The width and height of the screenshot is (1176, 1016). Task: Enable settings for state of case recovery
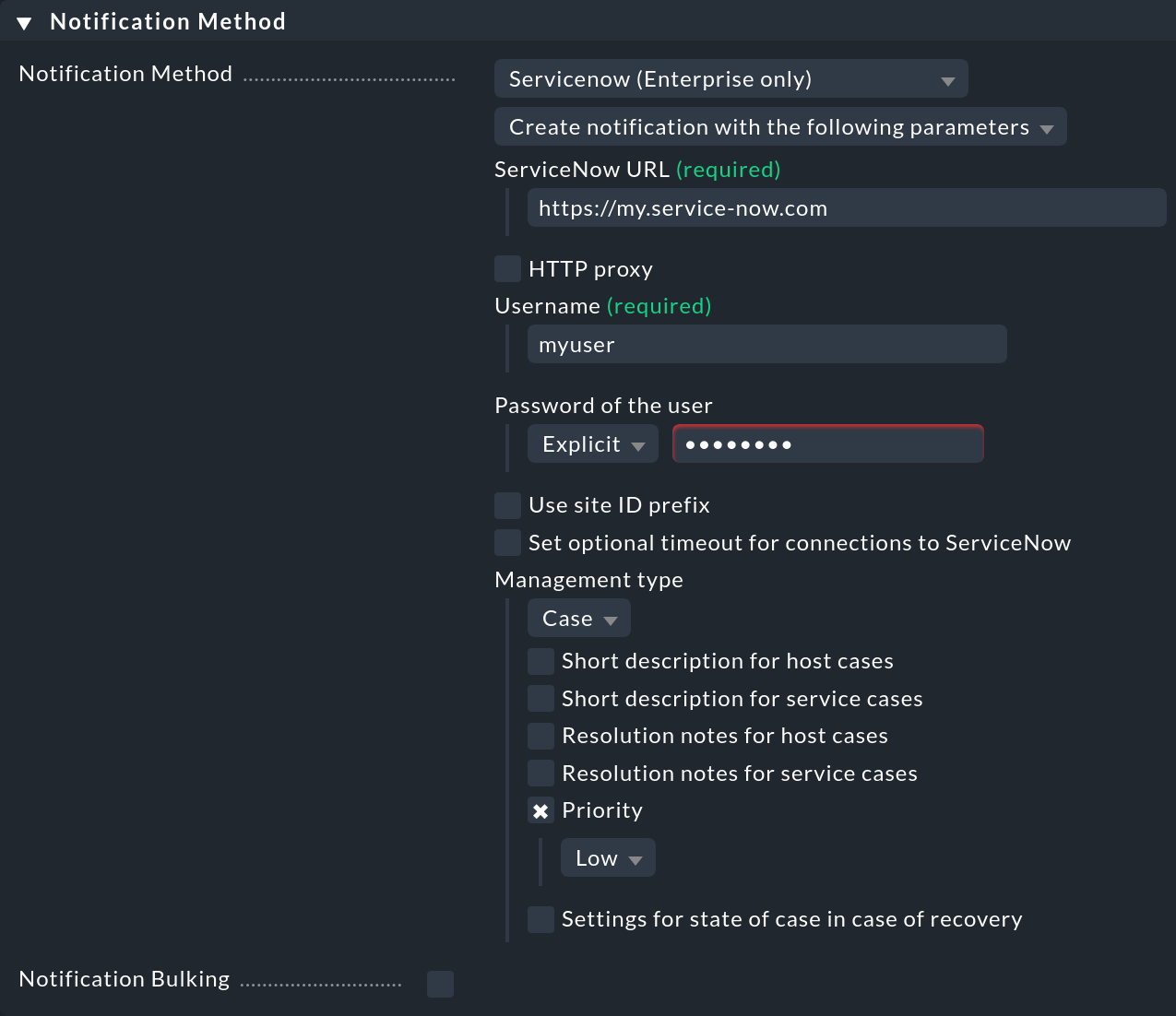tap(540, 919)
